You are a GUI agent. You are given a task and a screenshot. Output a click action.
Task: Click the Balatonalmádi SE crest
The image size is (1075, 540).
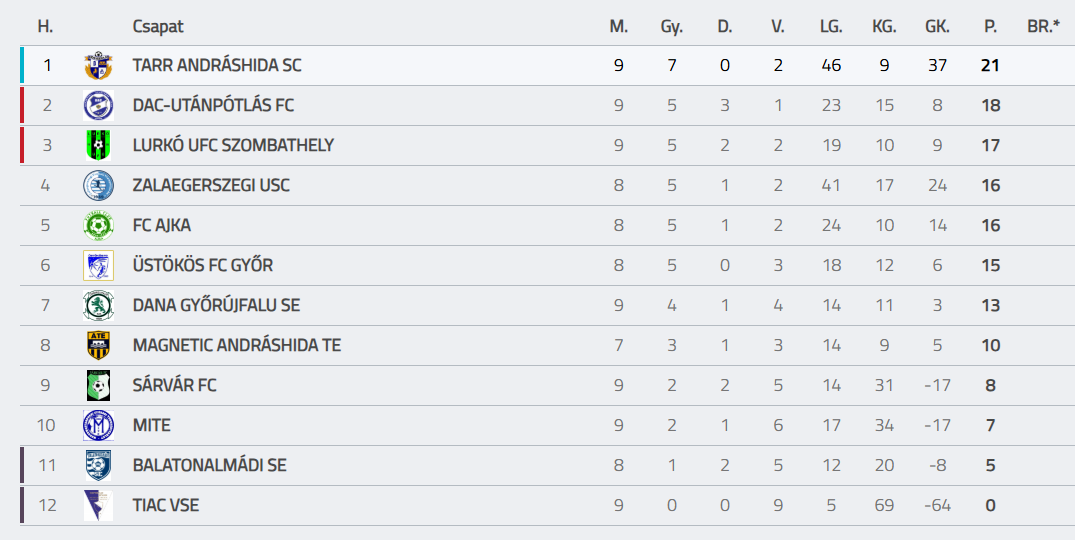(98, 466)
